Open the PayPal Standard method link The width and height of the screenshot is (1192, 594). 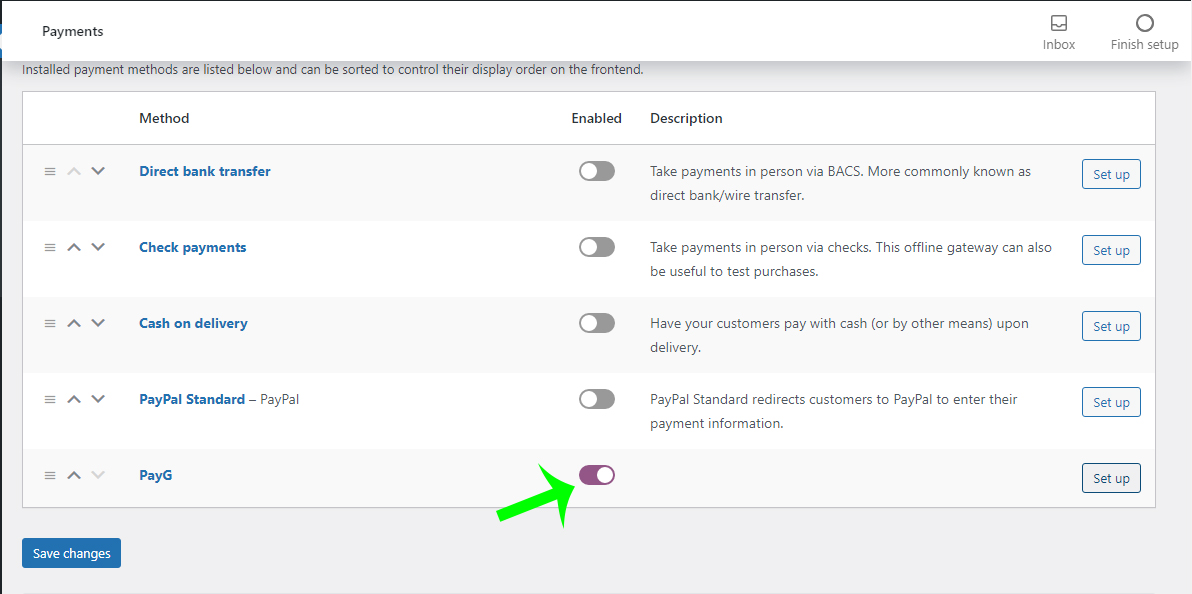(192, 399)
